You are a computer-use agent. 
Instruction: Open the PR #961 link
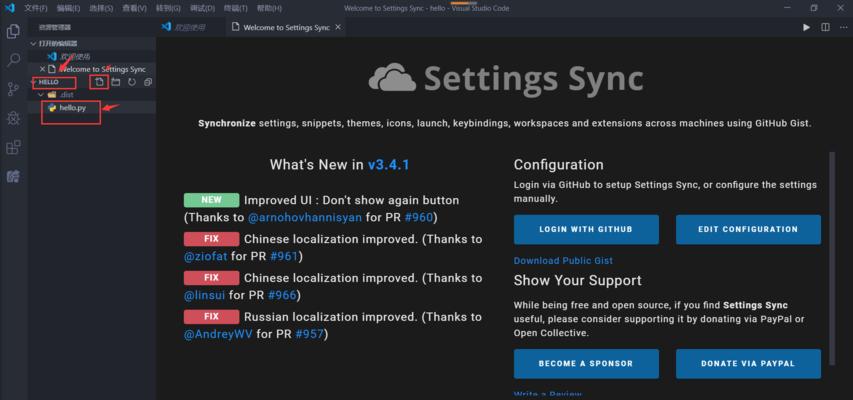coord(284,256)
